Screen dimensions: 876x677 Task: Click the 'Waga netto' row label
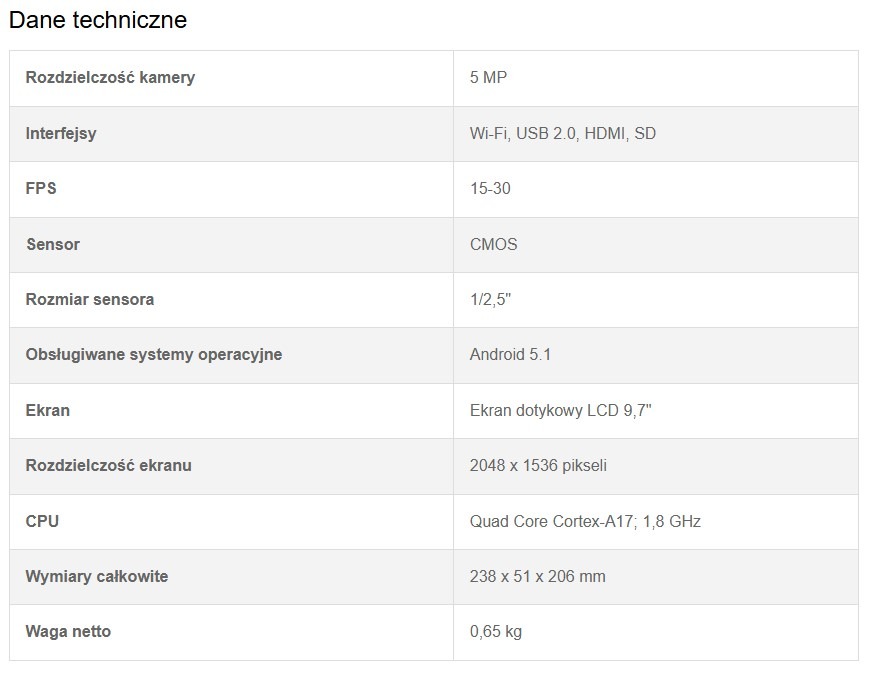click(x=68, y=631)
